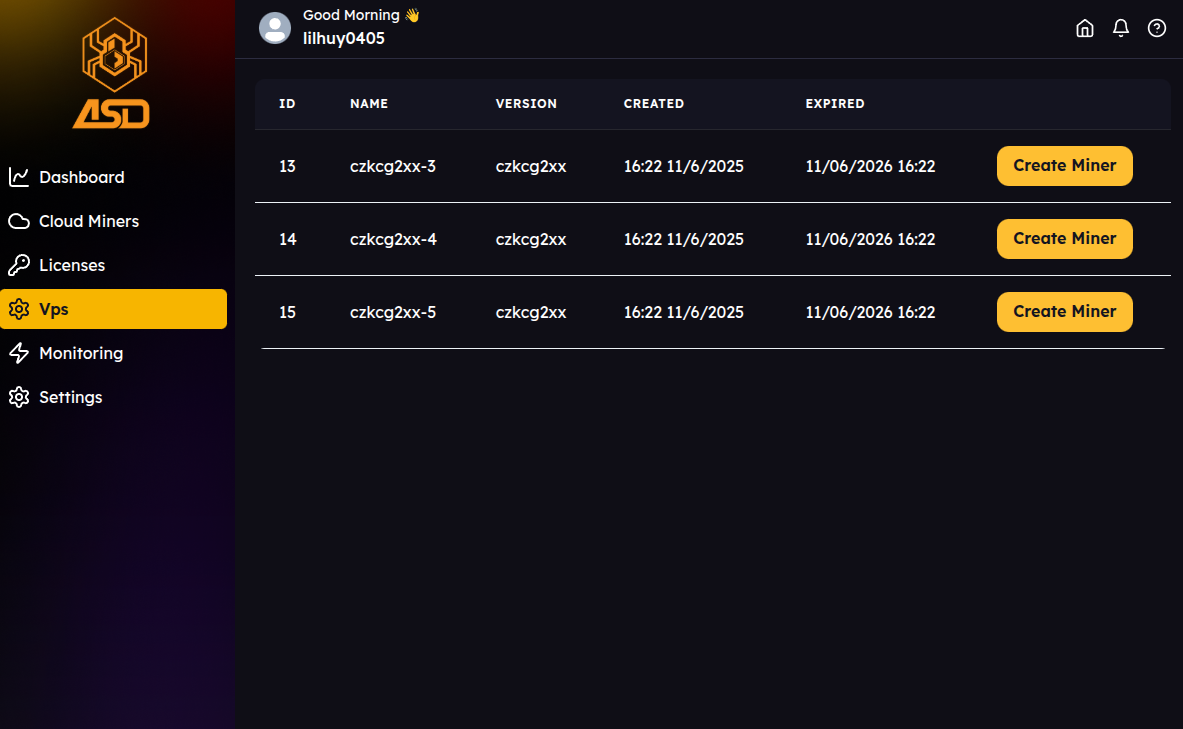
Task: Click the help question mark icon
Action: pos(1157,28)
